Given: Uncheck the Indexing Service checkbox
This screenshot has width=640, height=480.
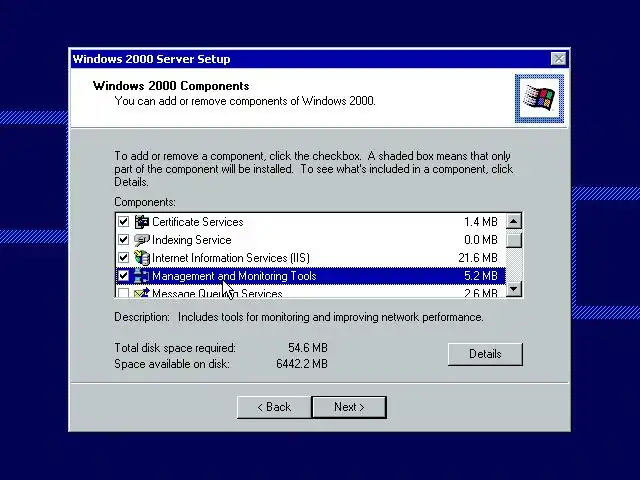Looking at the screenshot, I should 123,240.
